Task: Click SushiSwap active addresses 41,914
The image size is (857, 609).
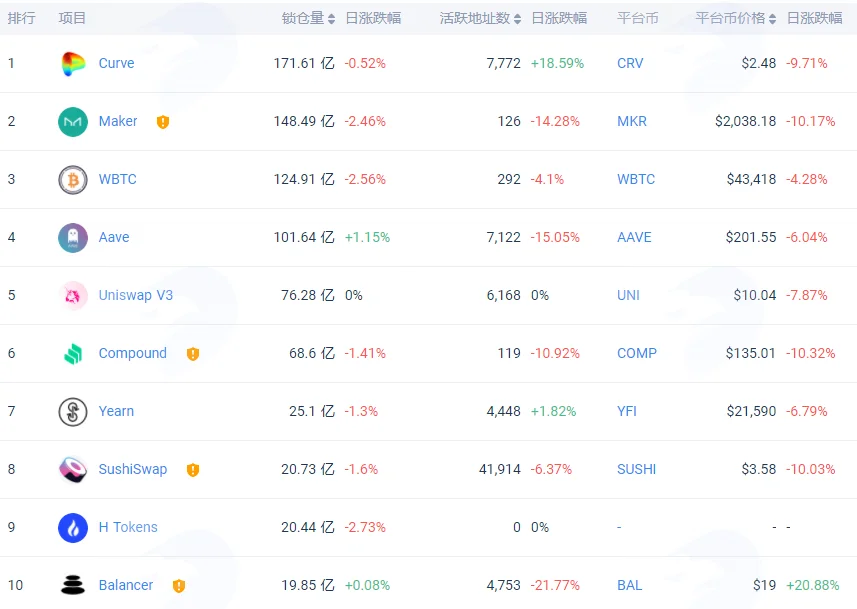Action: (500, 469)
